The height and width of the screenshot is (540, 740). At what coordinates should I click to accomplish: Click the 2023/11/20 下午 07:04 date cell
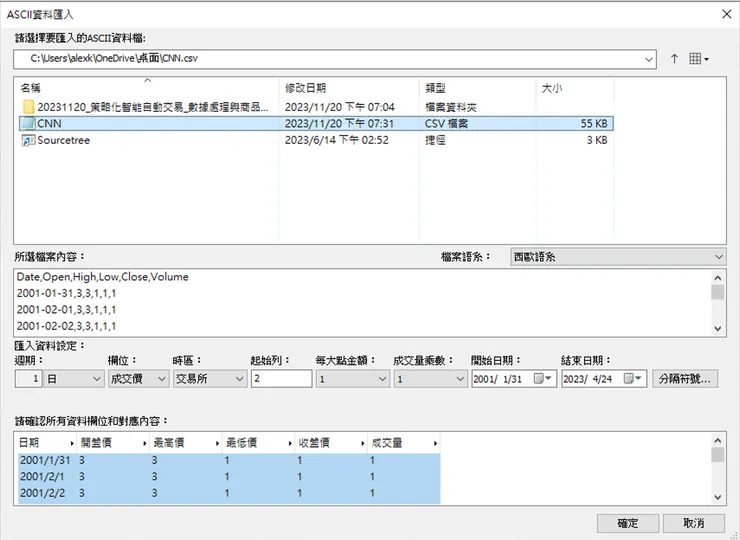point(339,107)
